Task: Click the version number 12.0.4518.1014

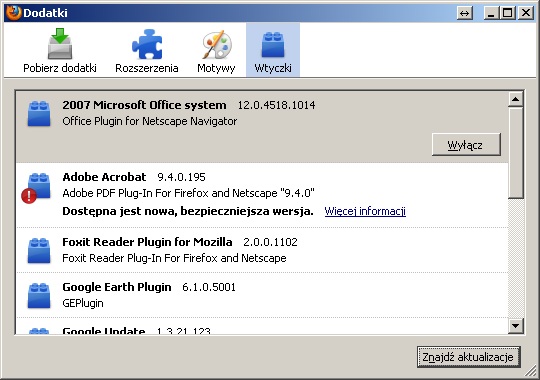Action: coord(276,105)
